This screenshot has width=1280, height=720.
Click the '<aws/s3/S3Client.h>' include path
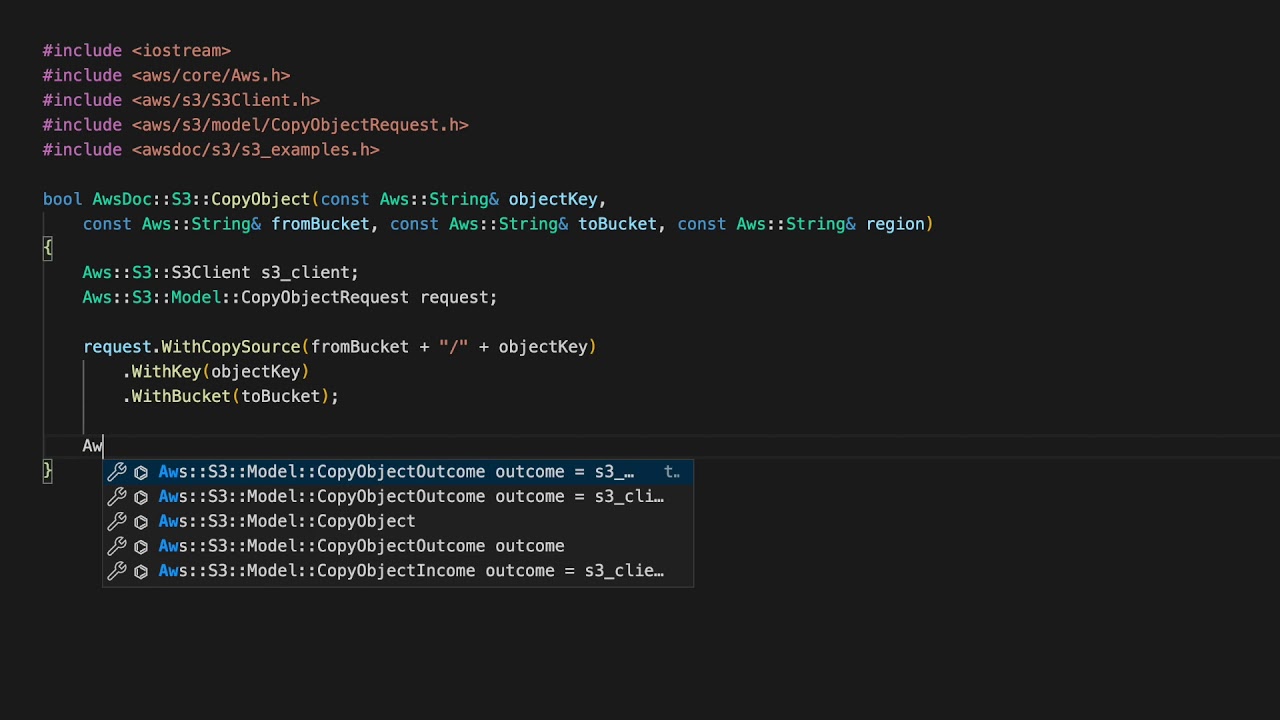coord(226,100)
